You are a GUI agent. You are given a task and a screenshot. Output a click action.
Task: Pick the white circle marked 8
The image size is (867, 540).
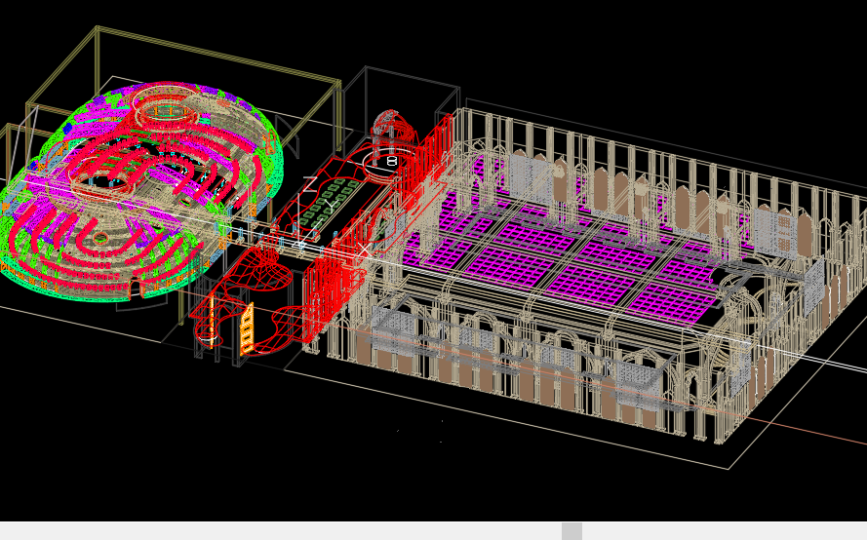tap(392, 161)
